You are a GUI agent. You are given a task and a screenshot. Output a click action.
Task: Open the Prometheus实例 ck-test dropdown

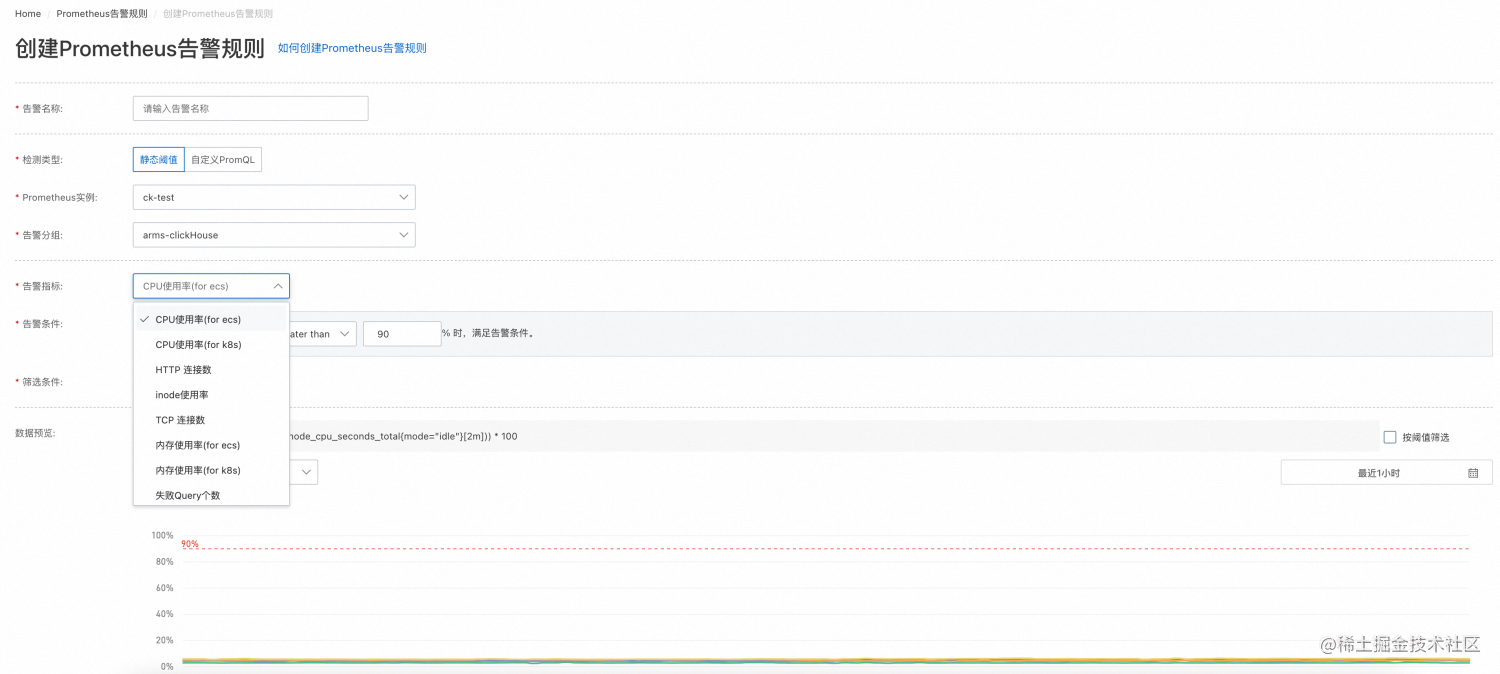point(274,197)
